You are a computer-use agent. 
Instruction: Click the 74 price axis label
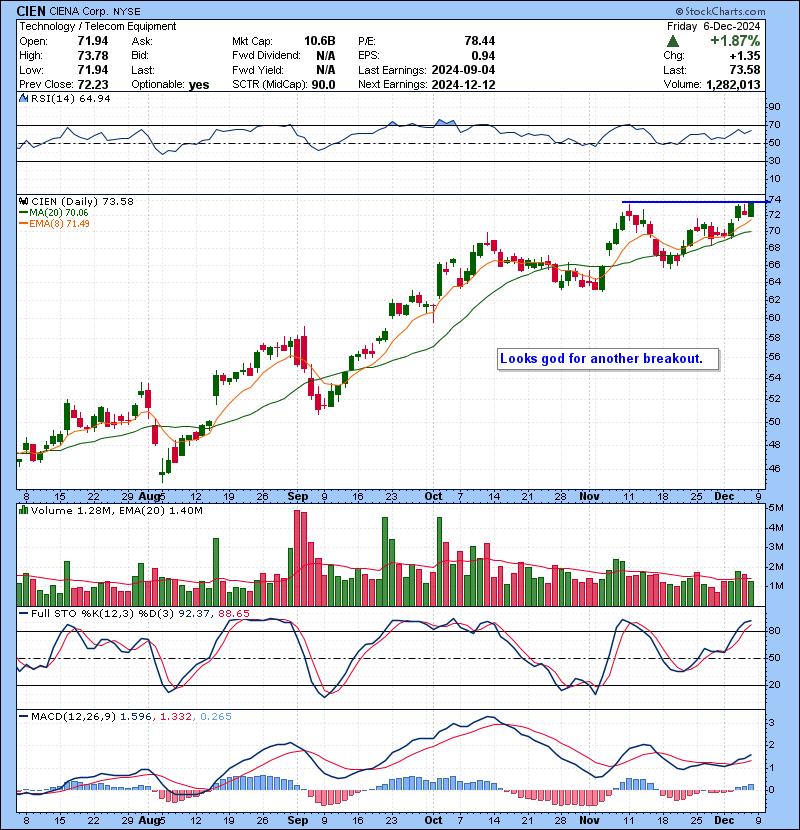coord(774,200)
